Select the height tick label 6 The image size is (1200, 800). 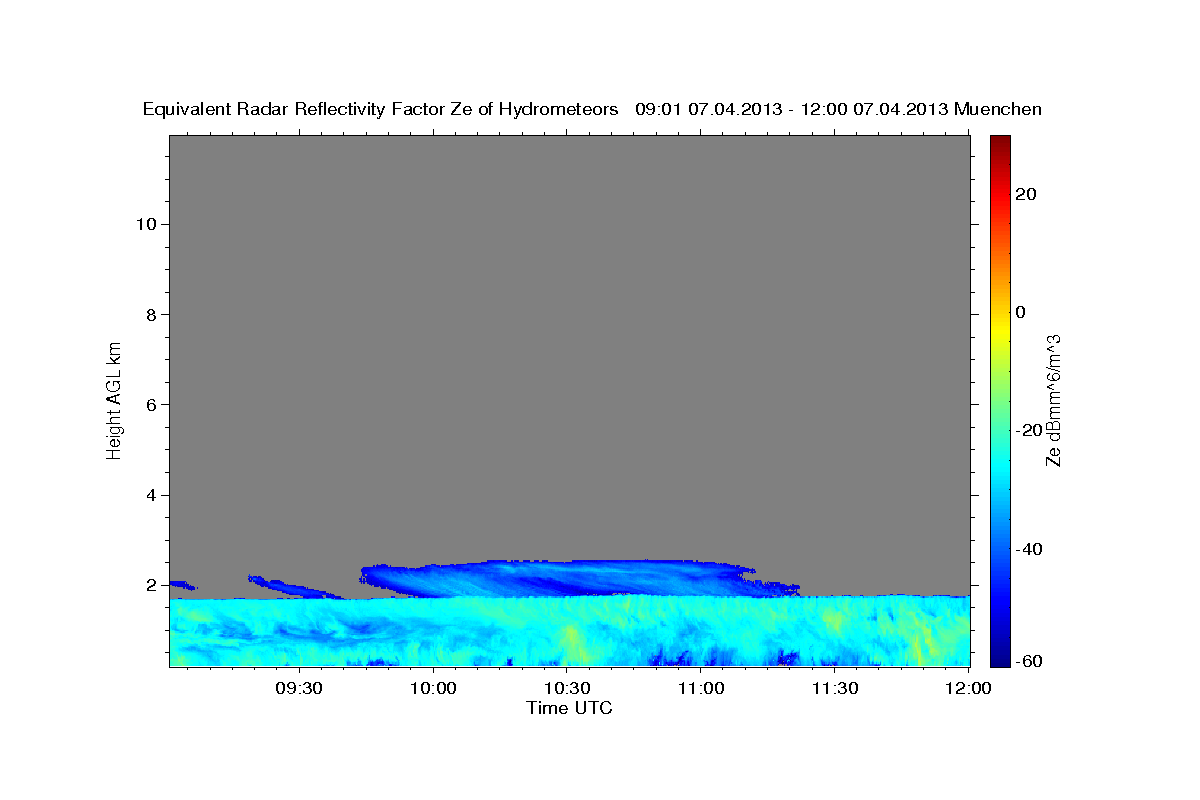pyautogui.click(x=150, y=404)
